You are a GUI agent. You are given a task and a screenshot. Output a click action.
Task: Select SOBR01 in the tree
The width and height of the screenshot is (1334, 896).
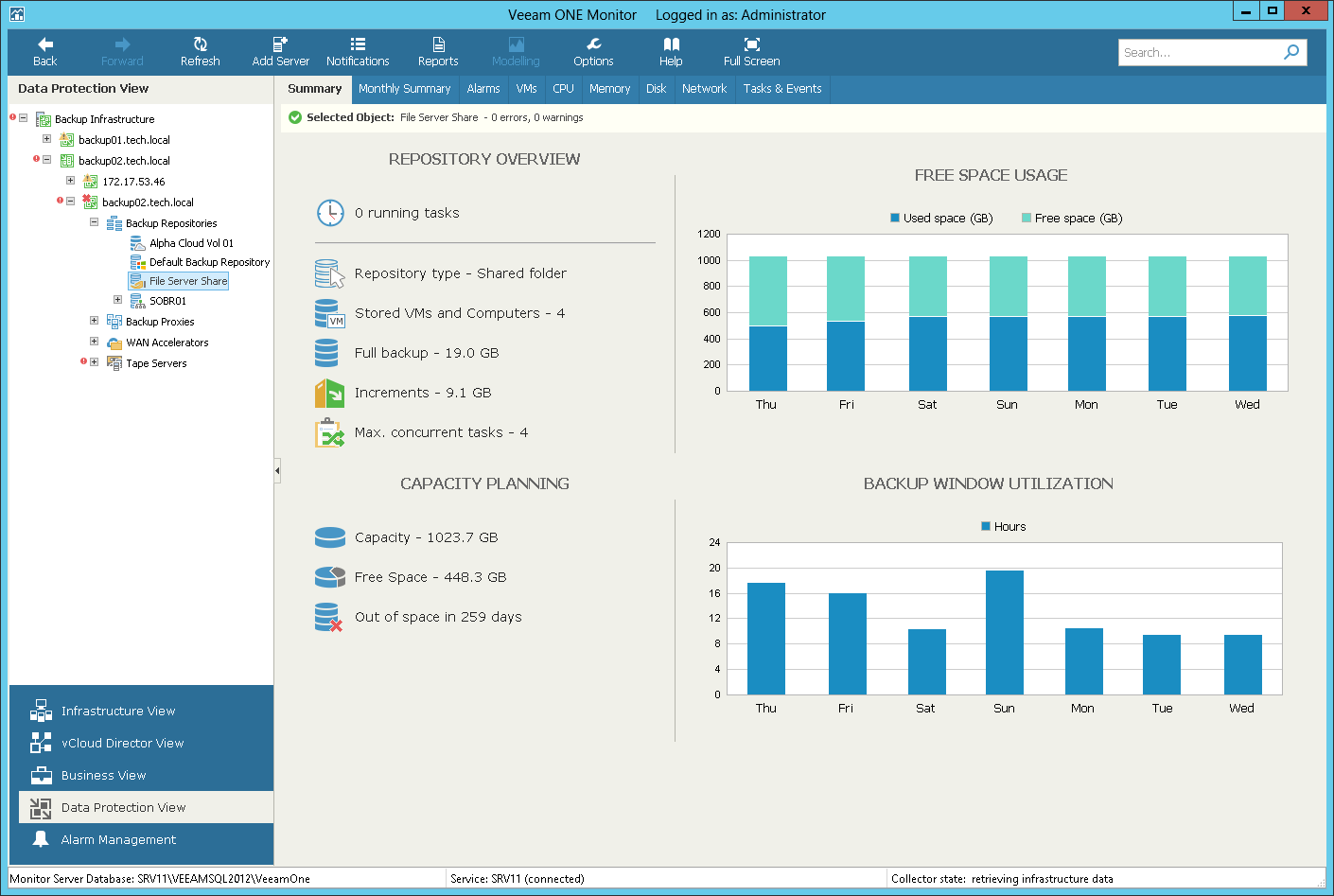coord(167,301)
